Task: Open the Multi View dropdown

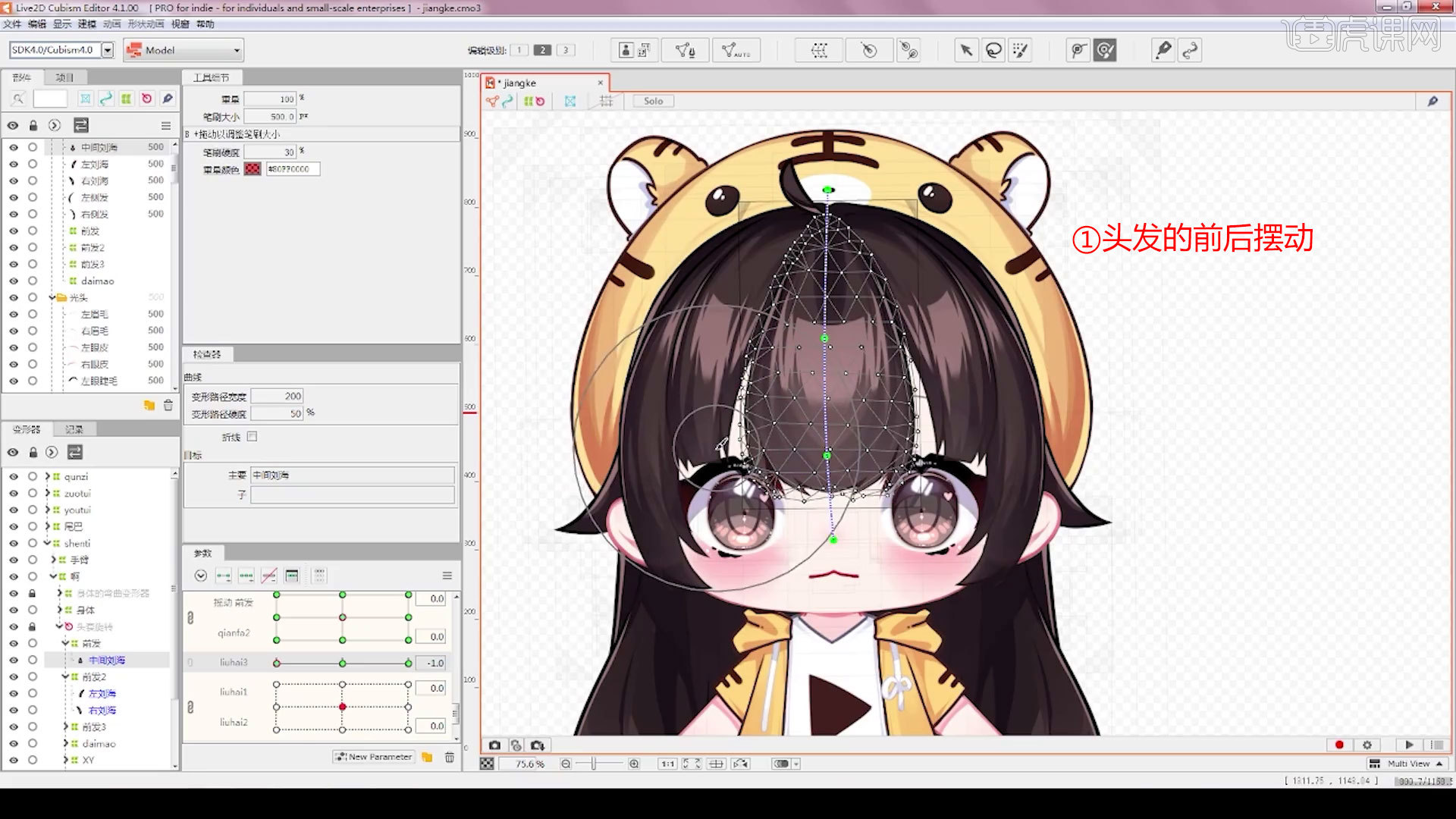Action: (x=1407, y=764)
